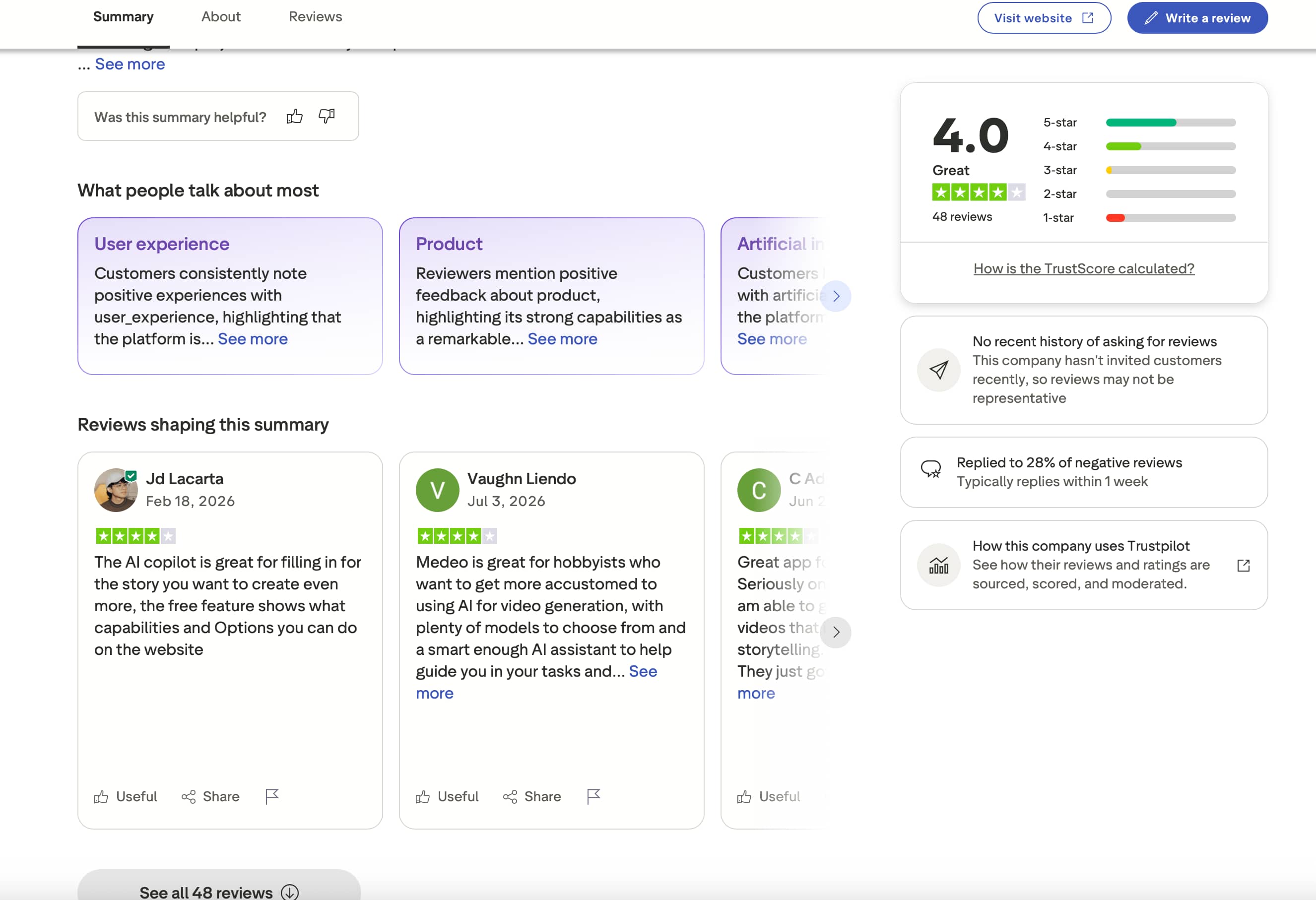This screenshot has height=900, width=1316.
Task: Open the green C reviewer avatar
Action: tap(759, 490)
